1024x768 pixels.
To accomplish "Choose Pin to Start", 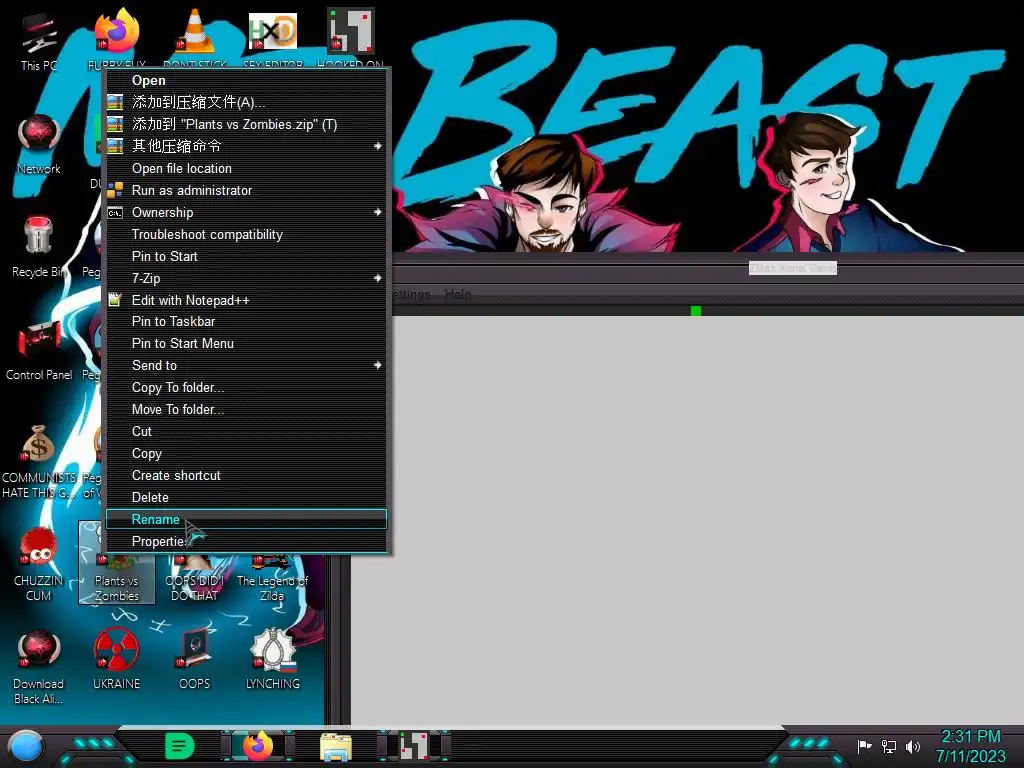I will pos(246,256).
